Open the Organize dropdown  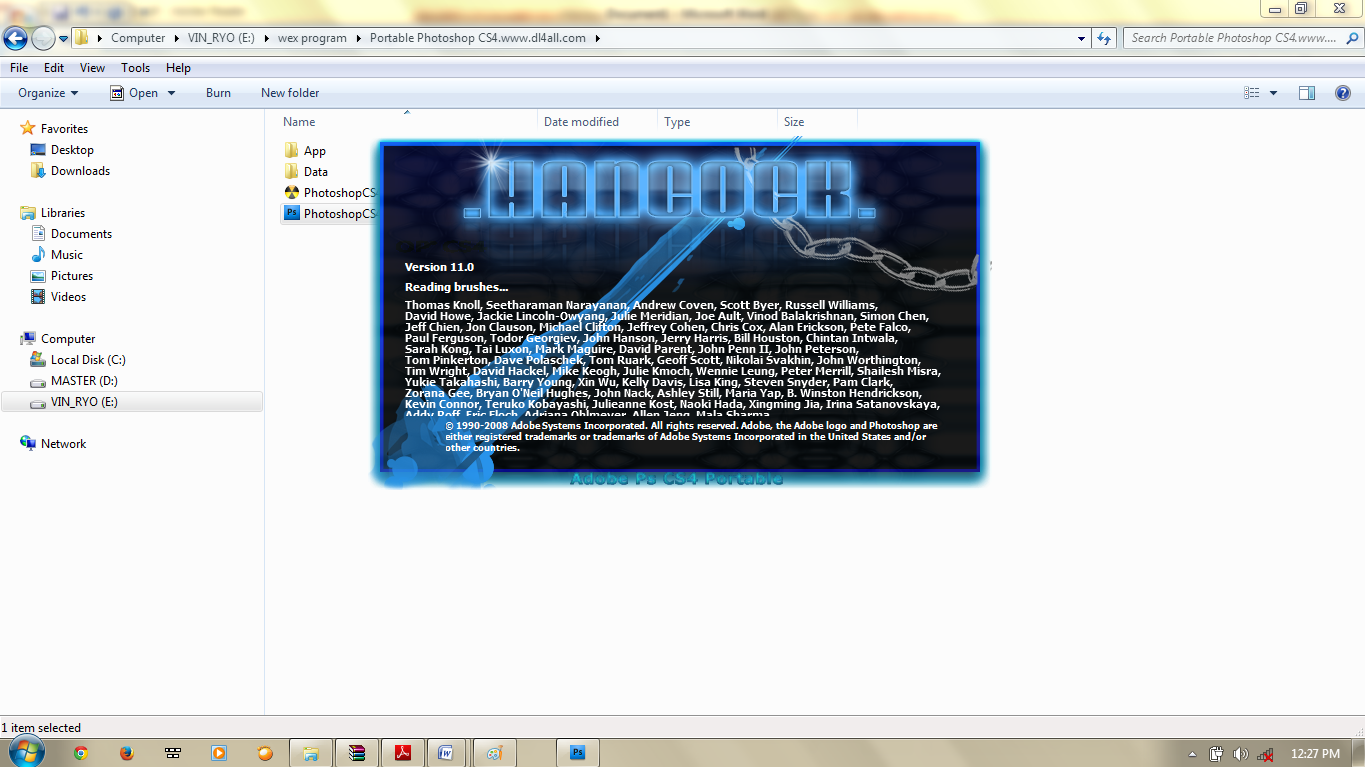[48, 93]
